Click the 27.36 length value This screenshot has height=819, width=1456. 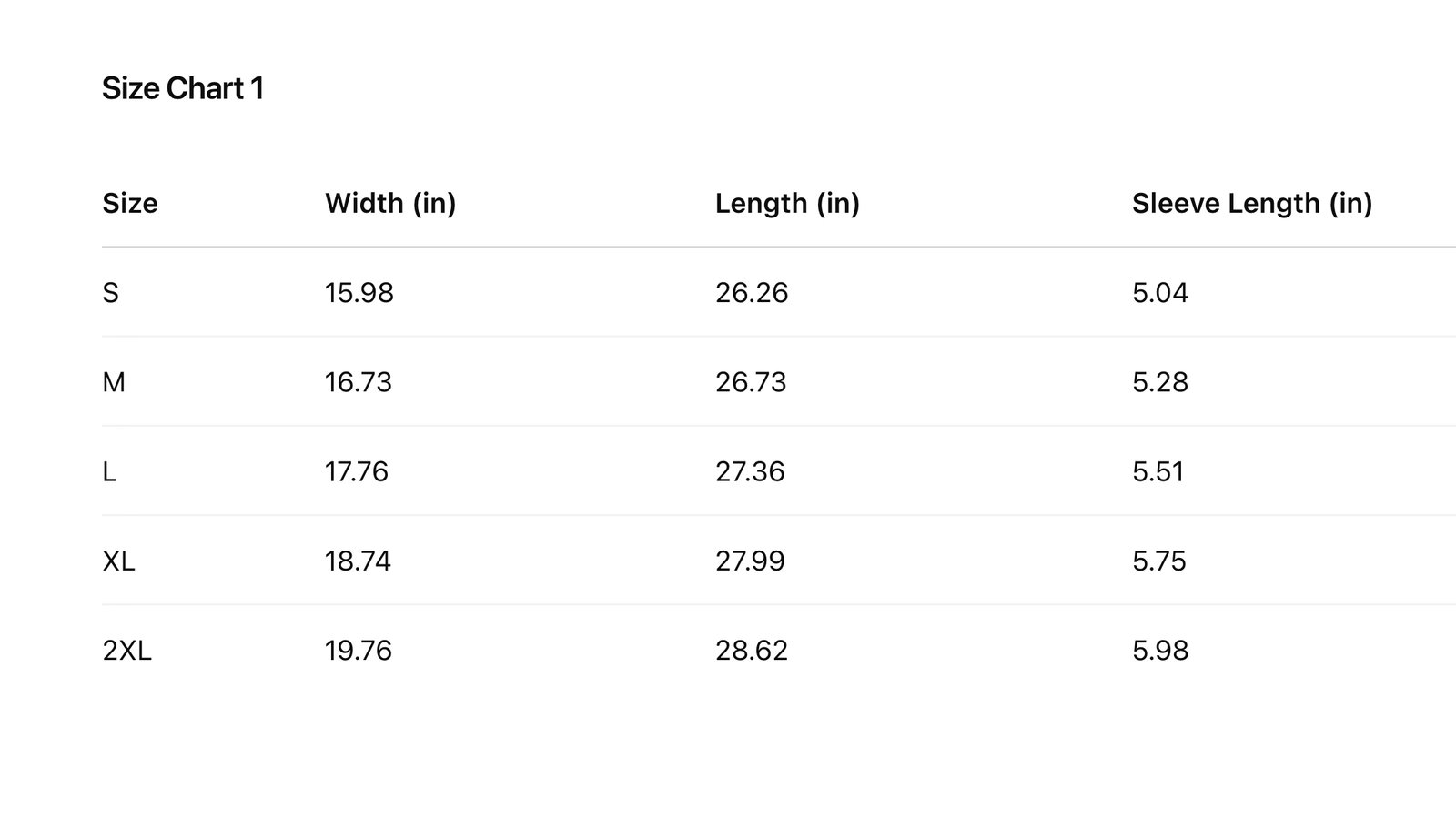click(x=750, y=471)
